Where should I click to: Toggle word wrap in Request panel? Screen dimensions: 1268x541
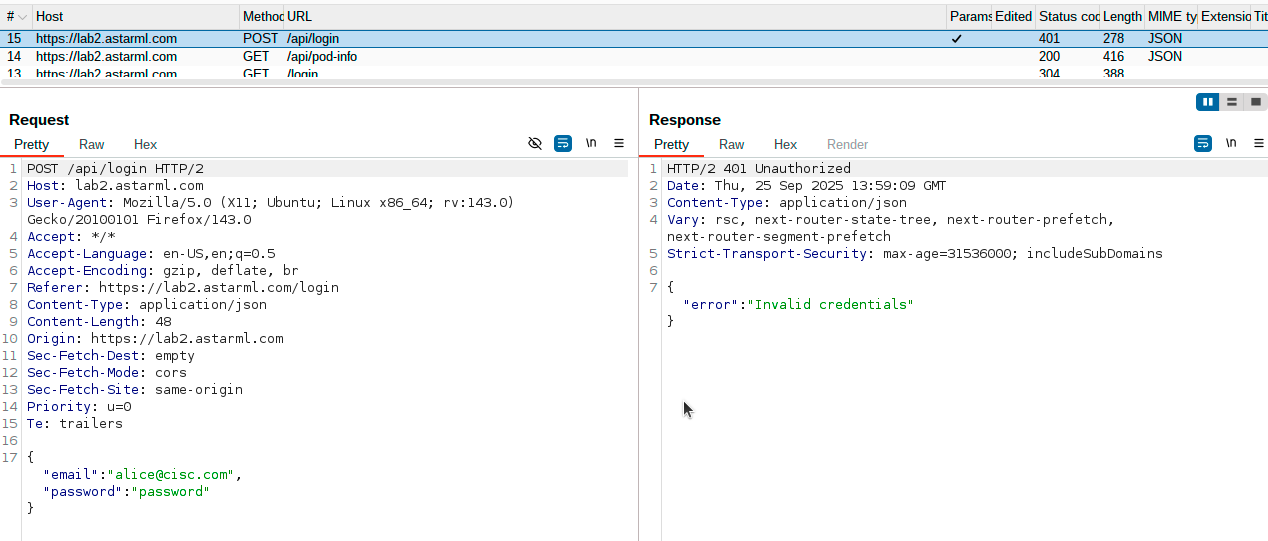pos(563,144)
